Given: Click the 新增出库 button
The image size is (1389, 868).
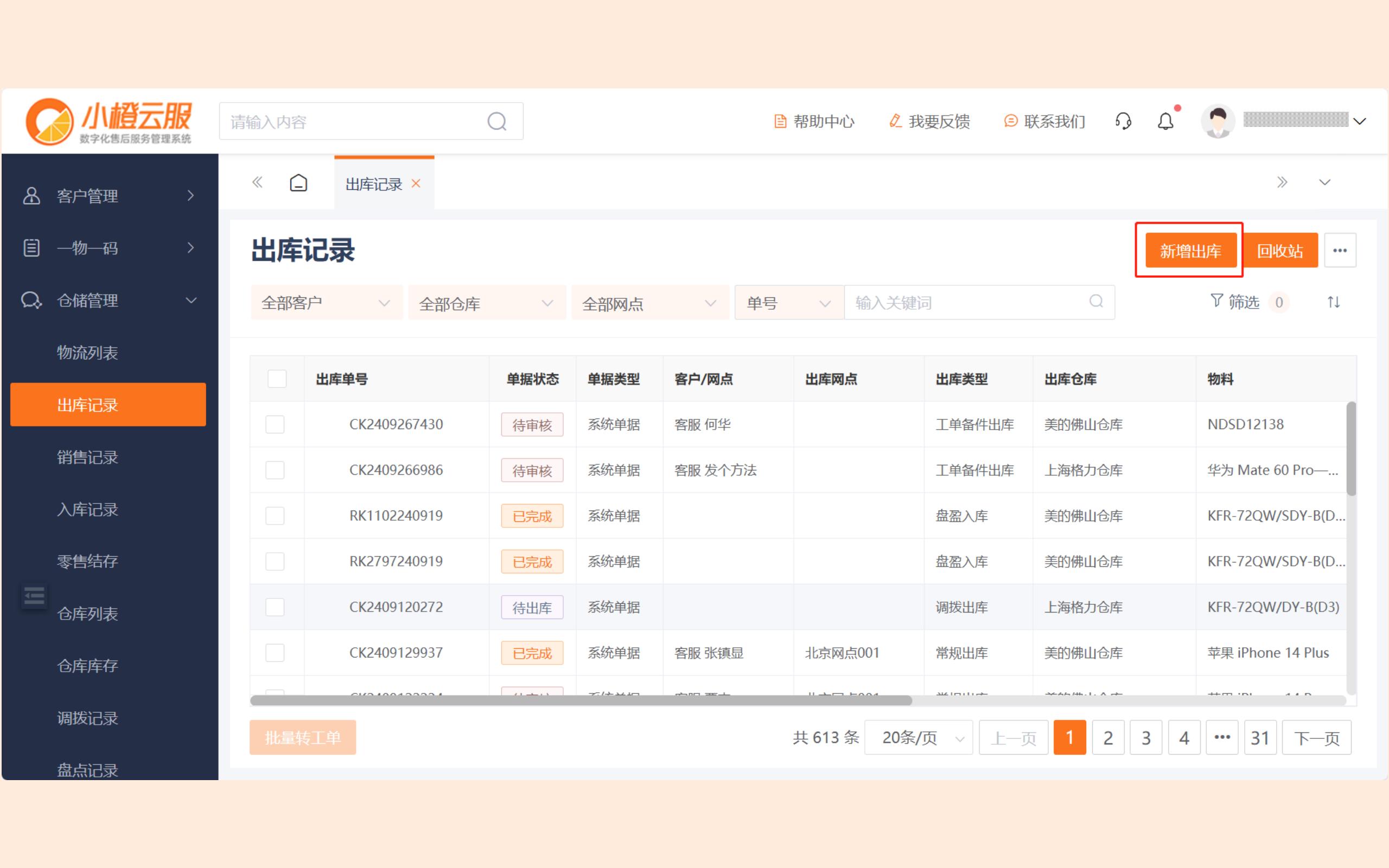Looking at the screenshot, I should 1191,250.
